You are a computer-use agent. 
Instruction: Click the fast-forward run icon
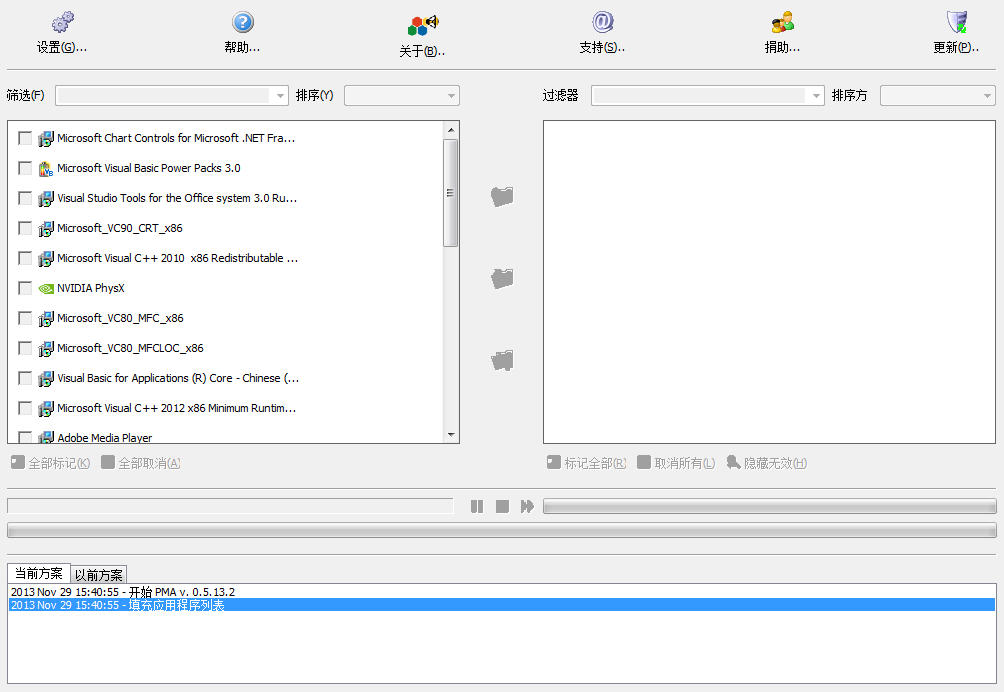pos(527,507)
